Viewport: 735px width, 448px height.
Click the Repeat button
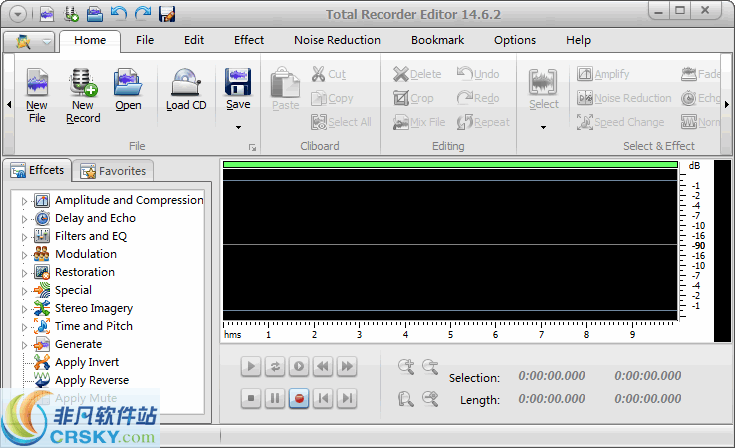(483, 122)
